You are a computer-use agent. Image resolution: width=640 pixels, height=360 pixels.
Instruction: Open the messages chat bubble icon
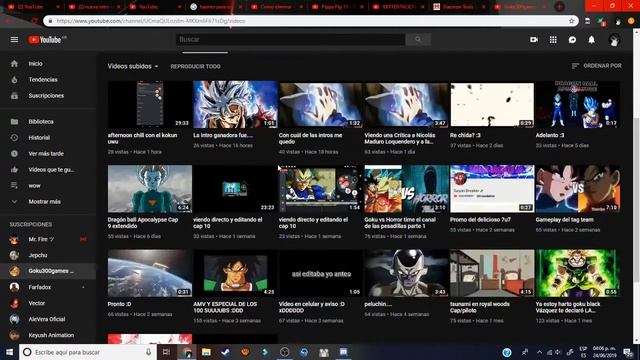pyautogui.click(x=572, y=40)
